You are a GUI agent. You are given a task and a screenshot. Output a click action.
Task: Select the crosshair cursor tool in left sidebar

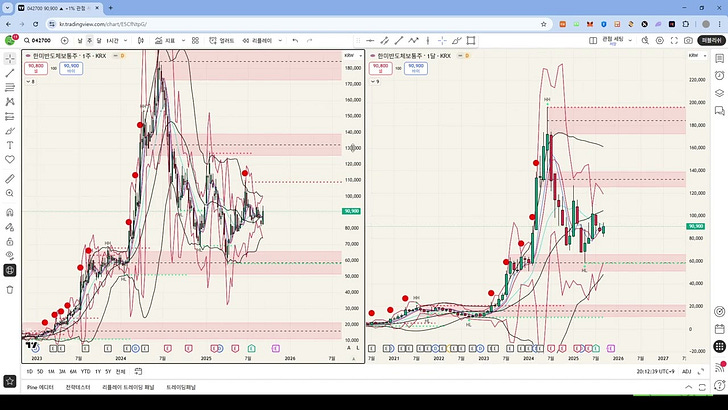pyautogui.click(x=10, y=59)
